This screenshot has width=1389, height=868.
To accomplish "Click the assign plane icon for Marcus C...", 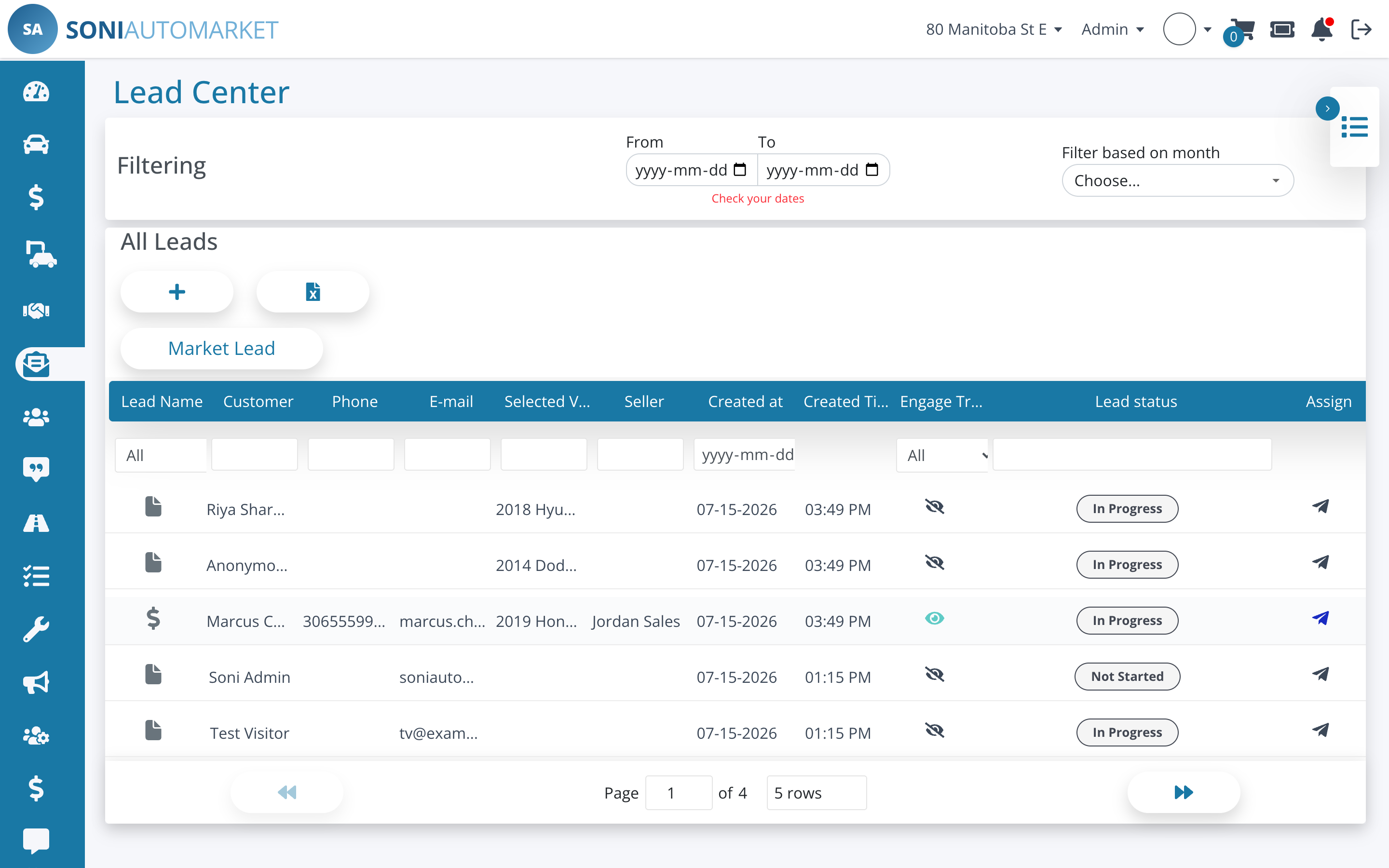I will [1320, 619].
